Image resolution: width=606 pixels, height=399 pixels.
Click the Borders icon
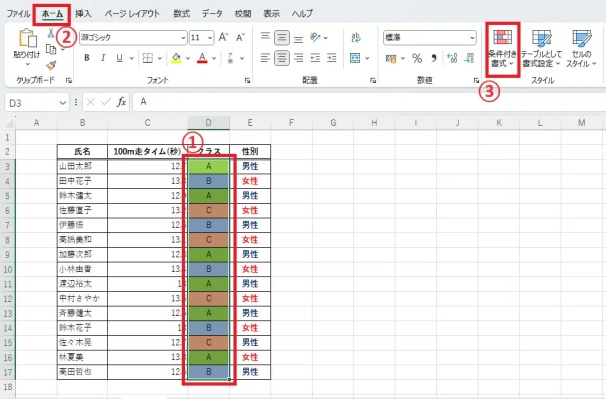click(x=148, y=58)
